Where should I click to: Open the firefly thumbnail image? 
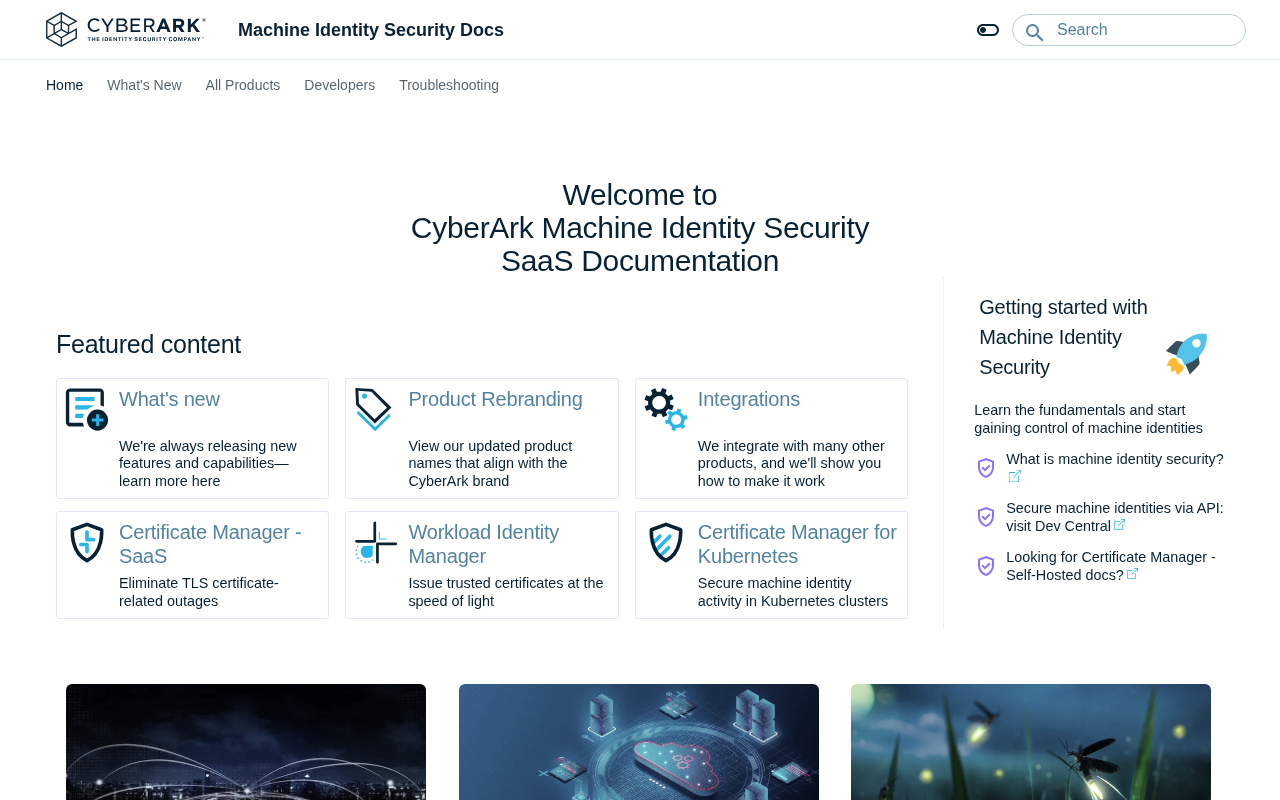[1031, 742]
